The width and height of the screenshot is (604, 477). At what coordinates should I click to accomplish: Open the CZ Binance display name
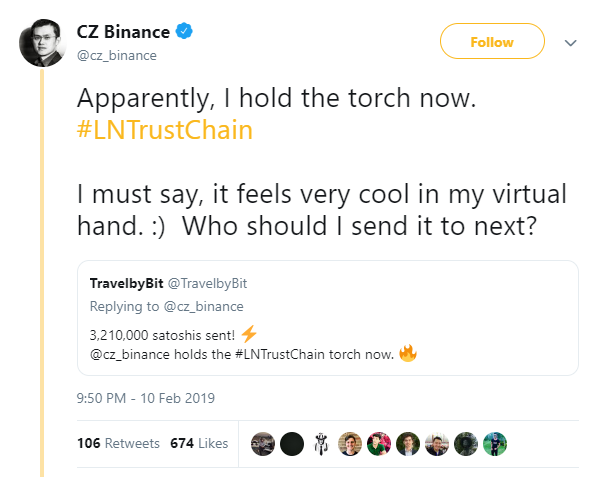[x=126, y=32]
